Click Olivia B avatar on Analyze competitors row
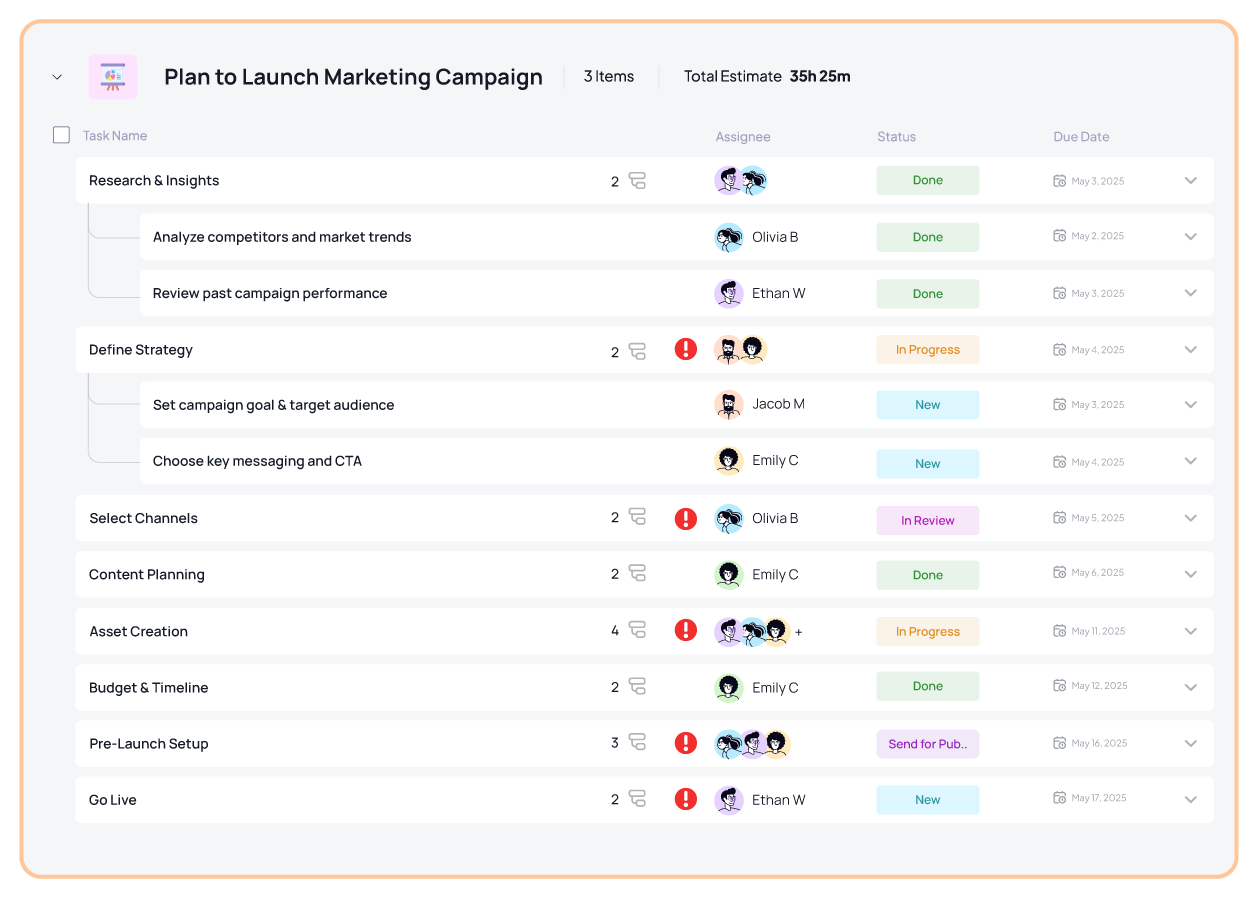Viewport: 1258px width, 898px height. tap(729, 237)
